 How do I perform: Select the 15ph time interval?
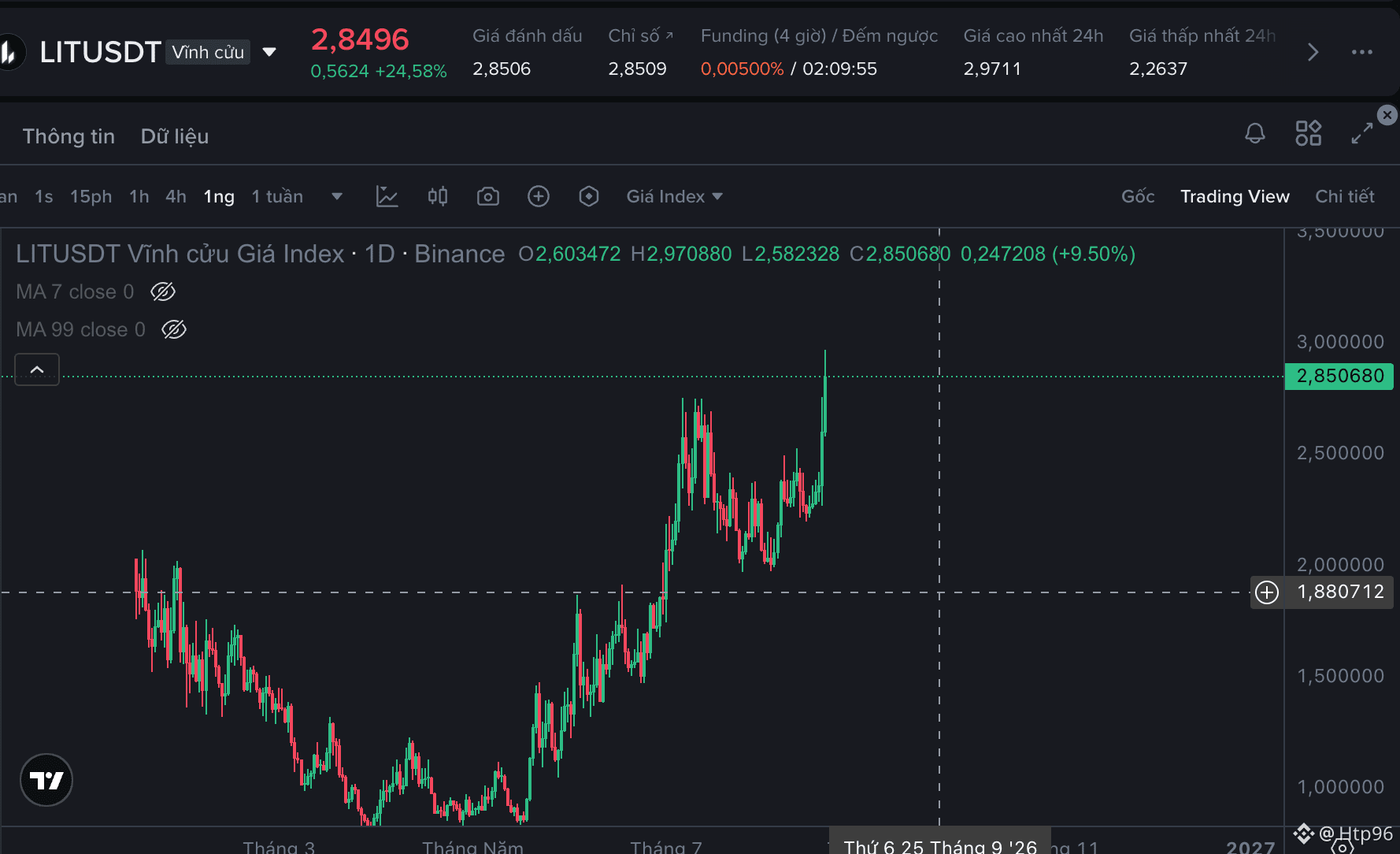click(91, 196)
